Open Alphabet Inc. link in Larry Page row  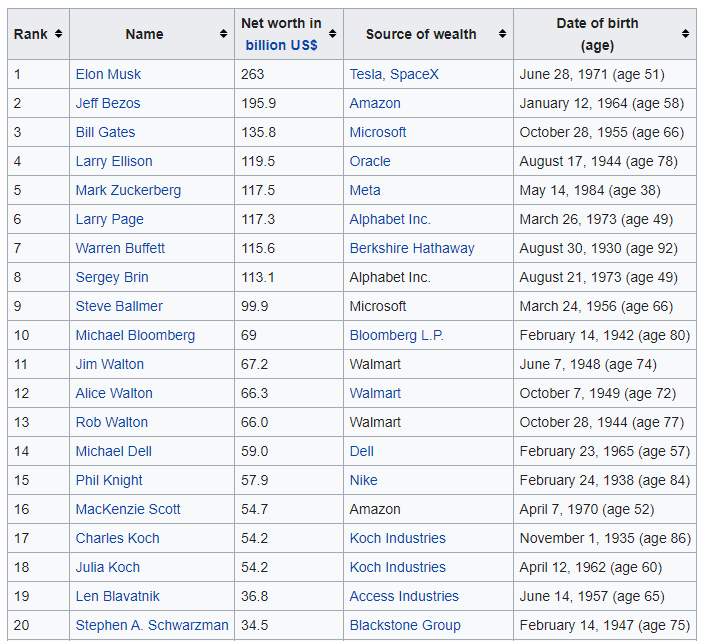[390, 219]
